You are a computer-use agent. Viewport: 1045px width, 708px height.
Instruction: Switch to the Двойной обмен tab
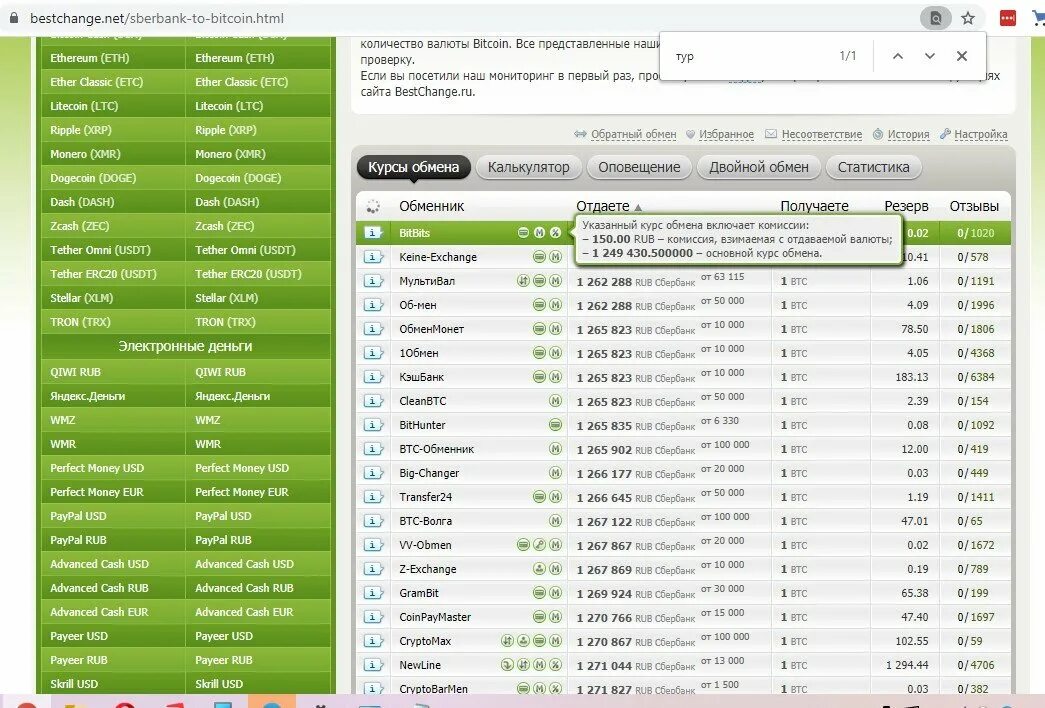click(x=758, y=167)
